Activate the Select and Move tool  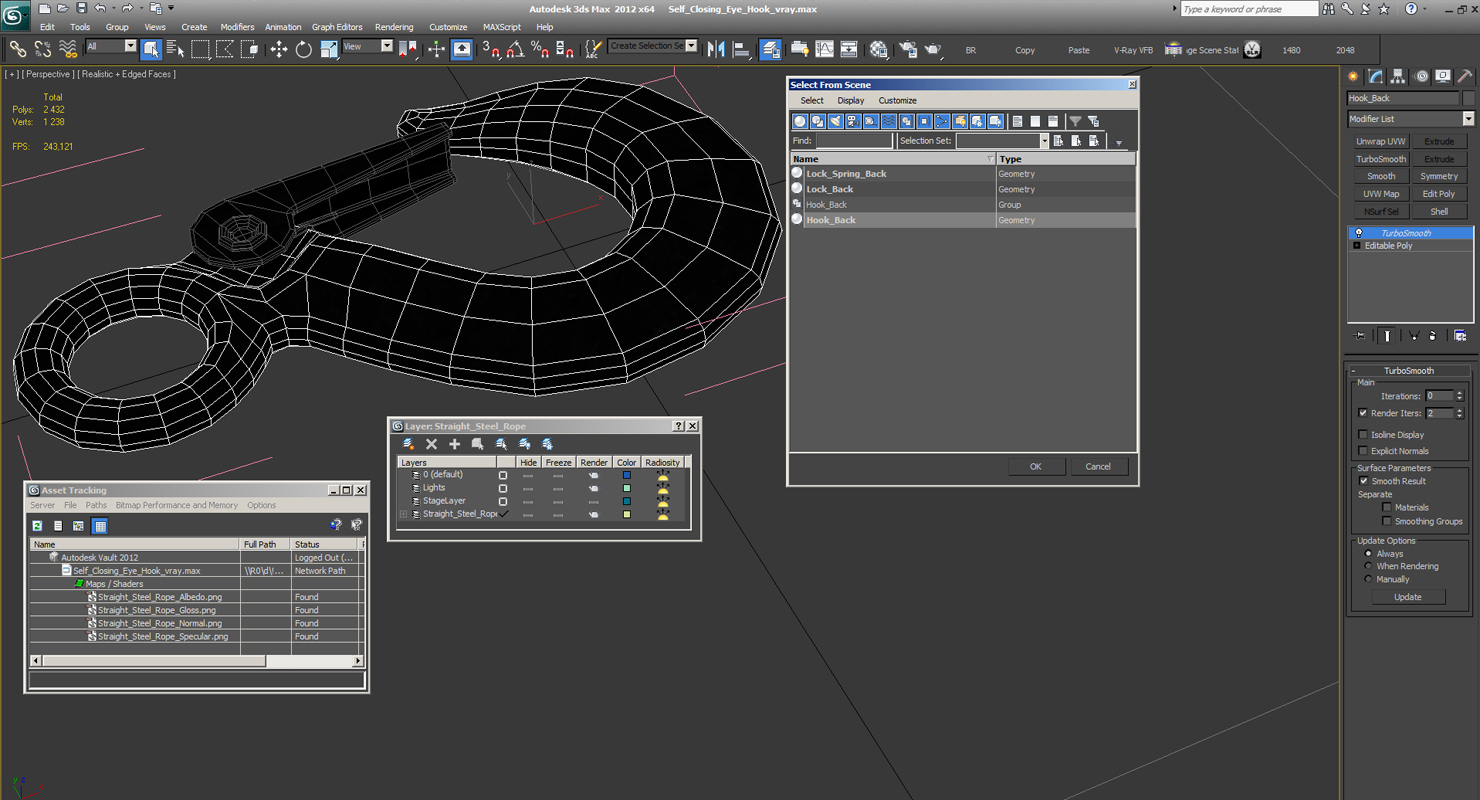[x=278, y=49]
